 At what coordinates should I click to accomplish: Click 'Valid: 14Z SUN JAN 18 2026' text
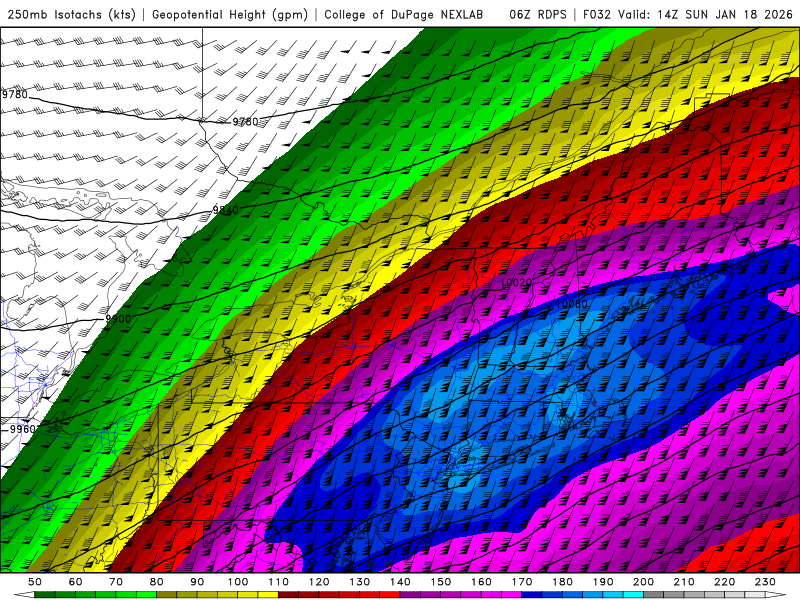point(706,15)
